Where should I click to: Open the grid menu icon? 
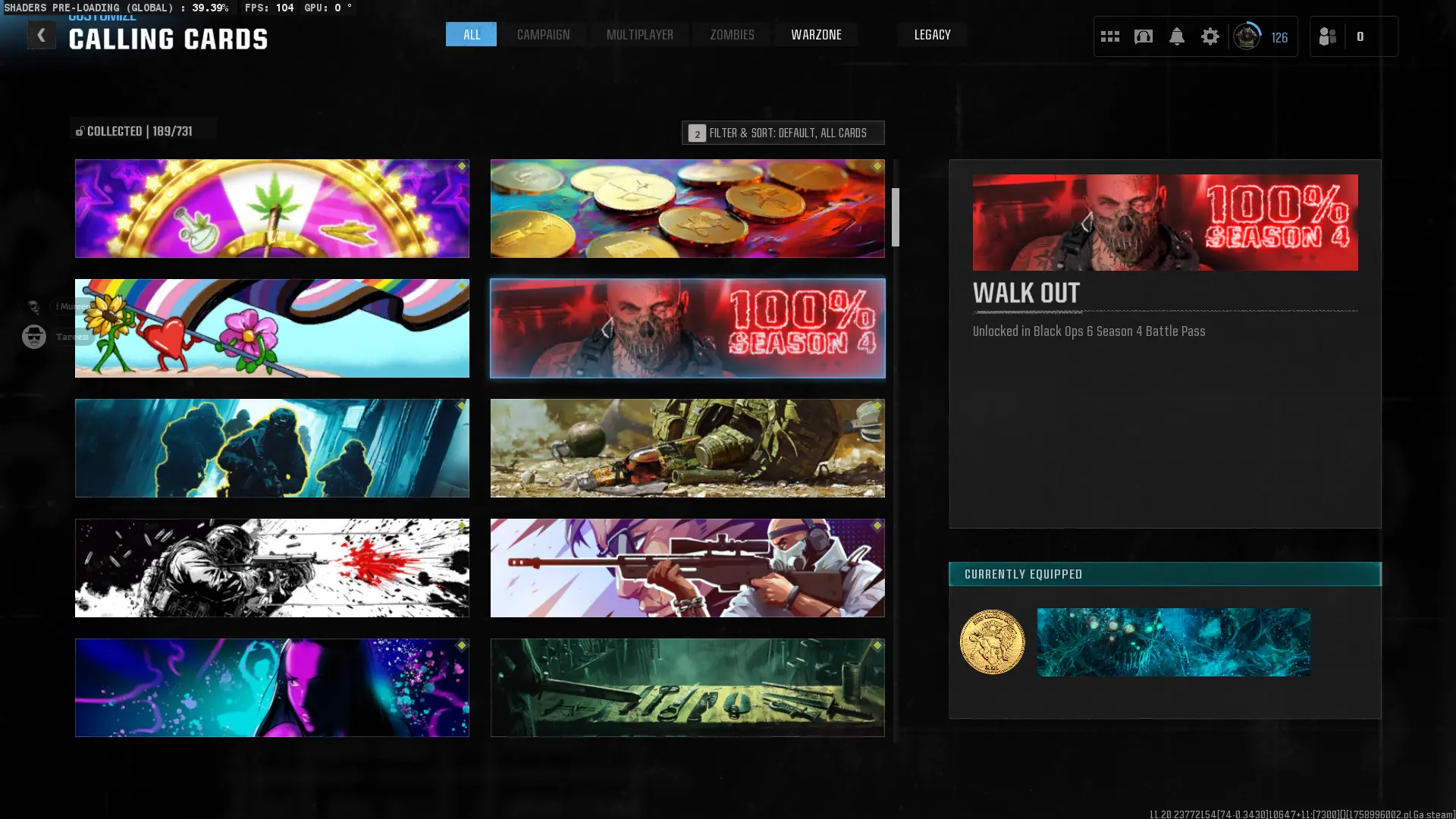point(1109,36)
